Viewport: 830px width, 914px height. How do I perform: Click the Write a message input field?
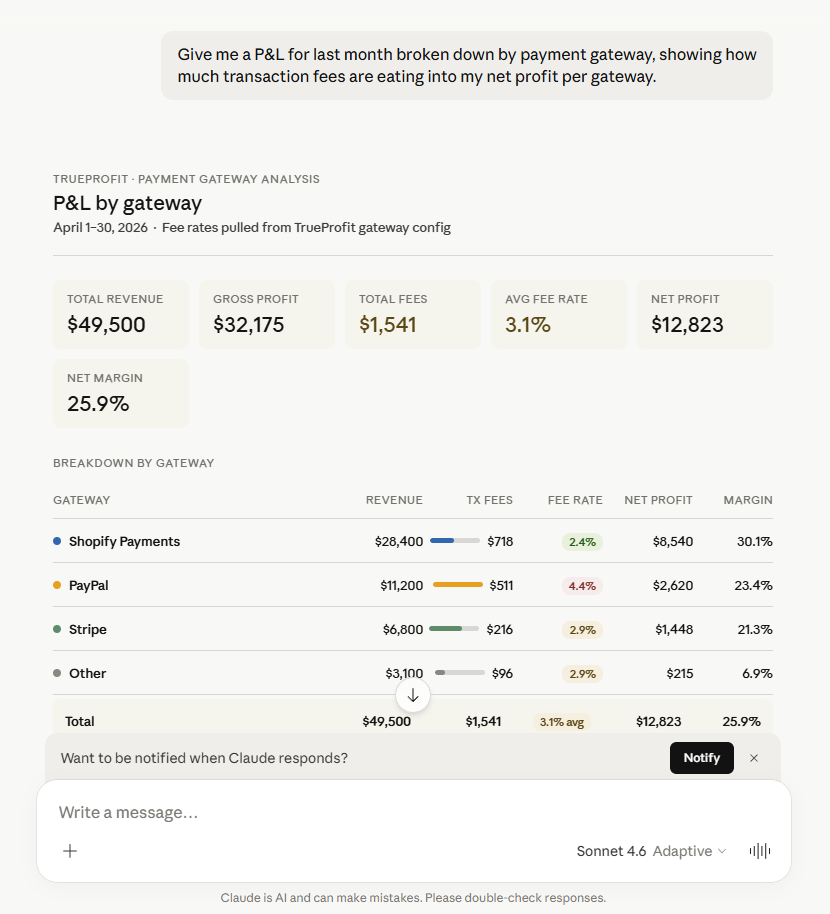[414, 813]
